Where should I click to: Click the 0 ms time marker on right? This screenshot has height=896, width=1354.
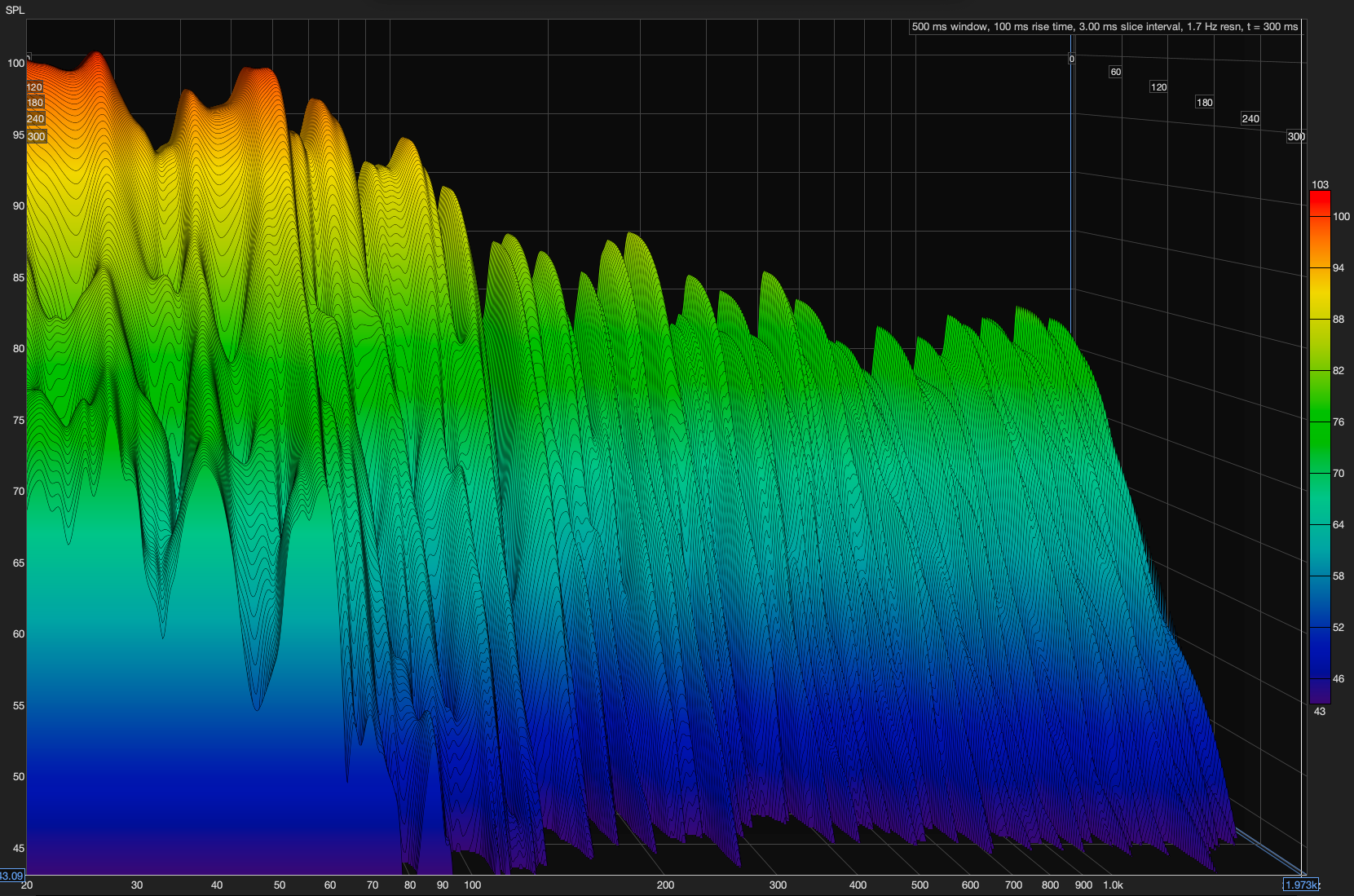click(1072, 59)
